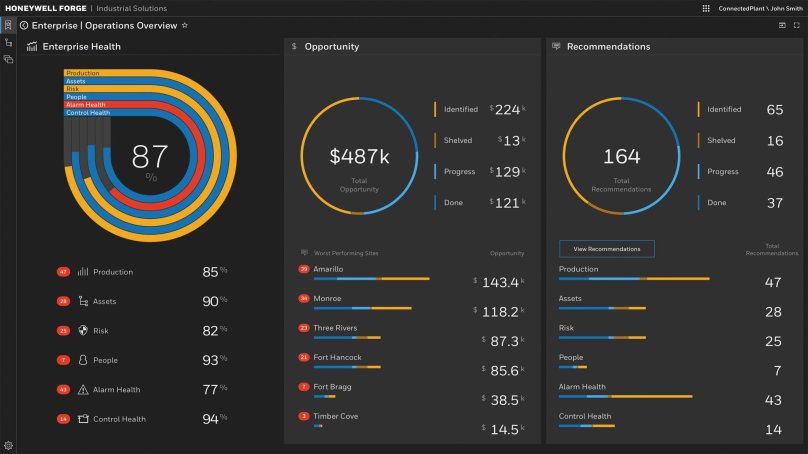Click the panel layout icon beside fullscreen
The image size is (808, 454).
(782, 25)
